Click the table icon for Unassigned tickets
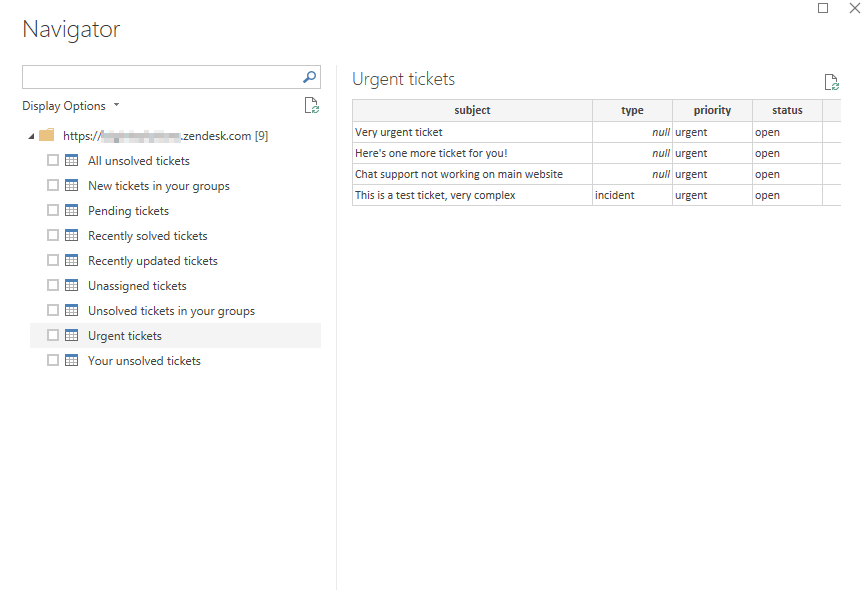866x590 pixels. [x=72, y=286]
